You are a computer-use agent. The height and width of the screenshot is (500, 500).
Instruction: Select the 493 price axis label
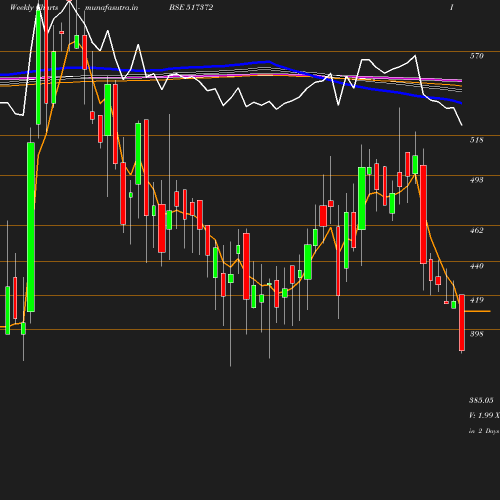coord(476,180)
